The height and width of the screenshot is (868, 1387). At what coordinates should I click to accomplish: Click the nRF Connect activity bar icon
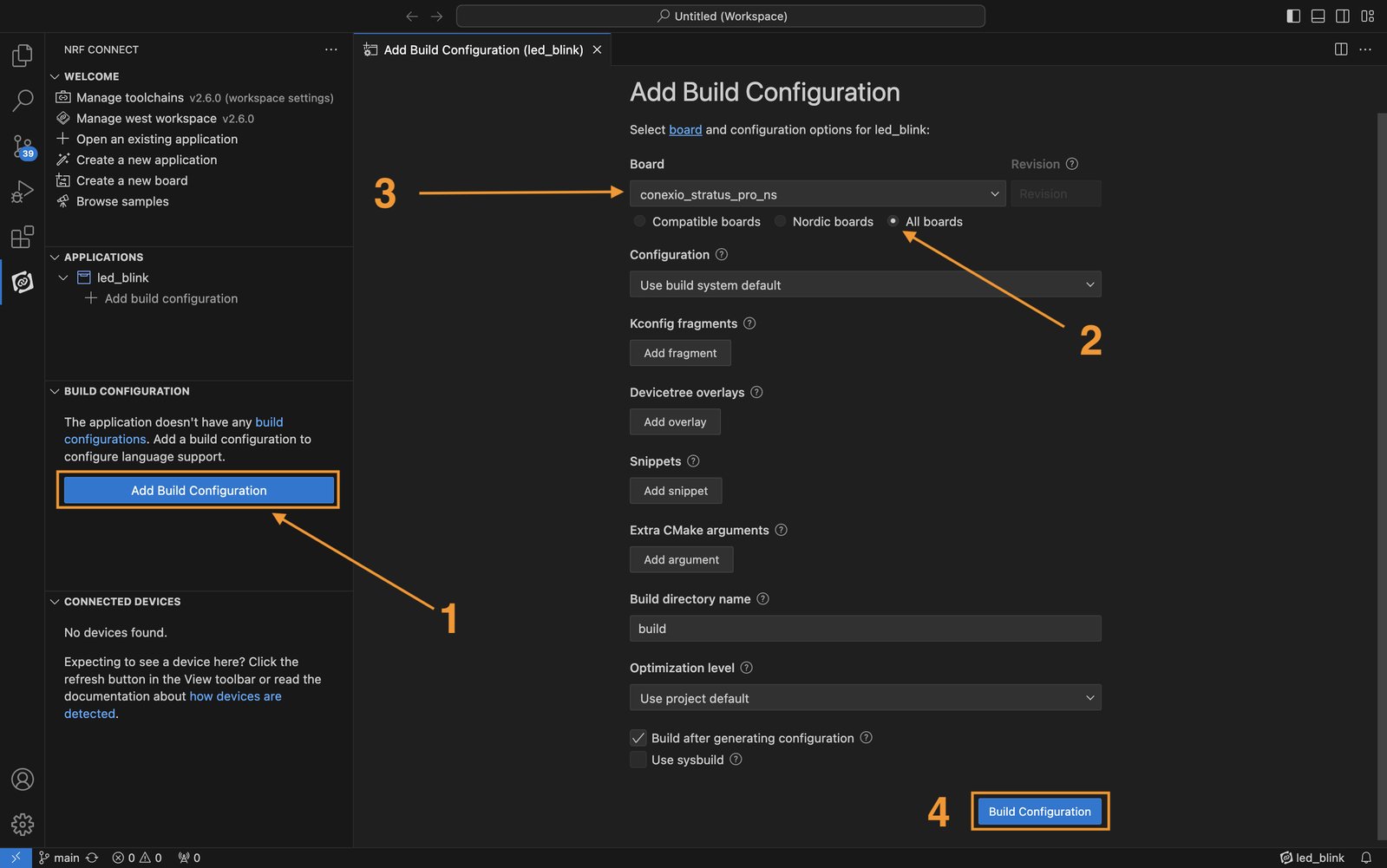23,282
